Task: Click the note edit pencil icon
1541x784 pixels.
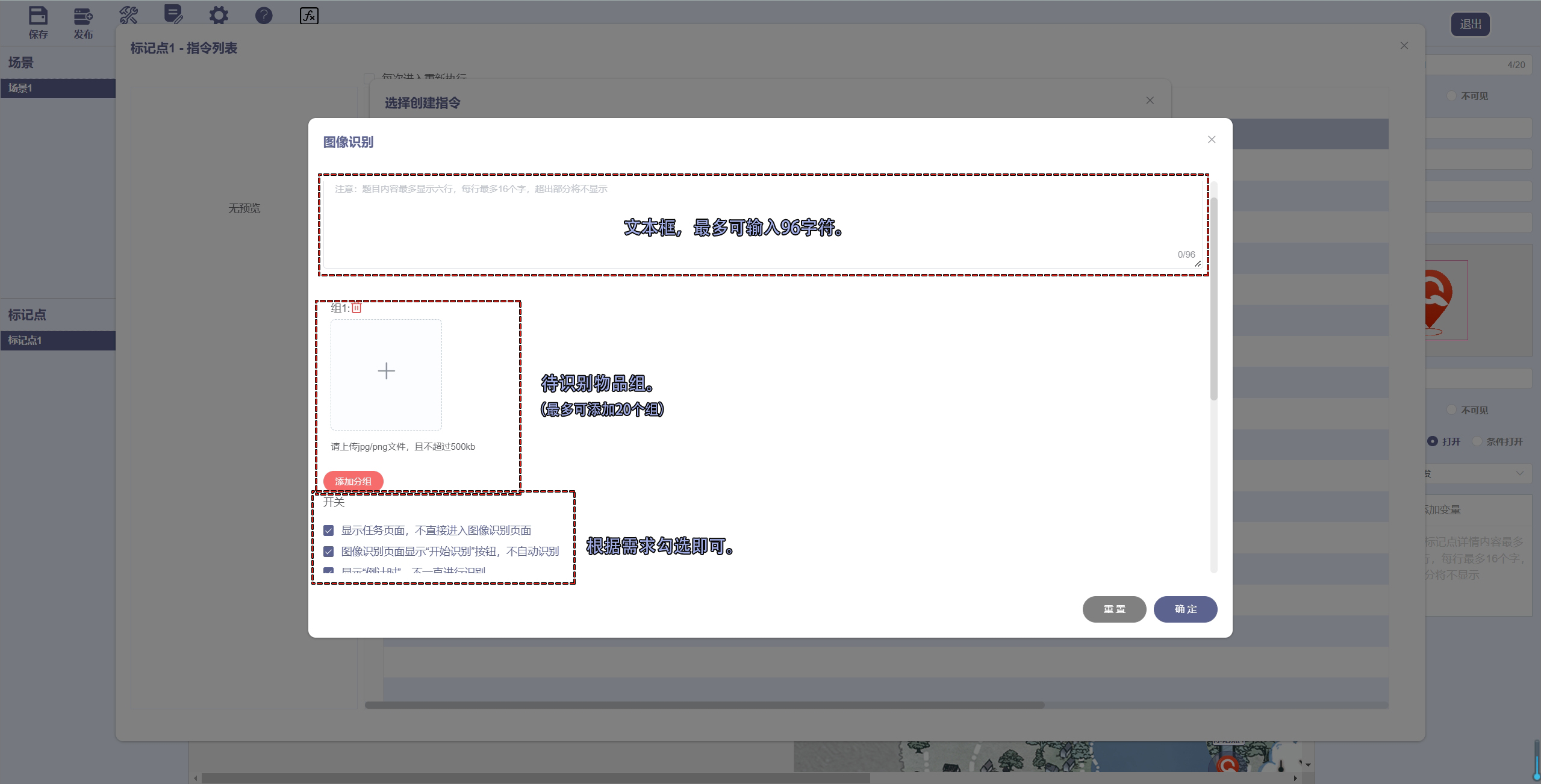Action: click(x=173, y=14)
